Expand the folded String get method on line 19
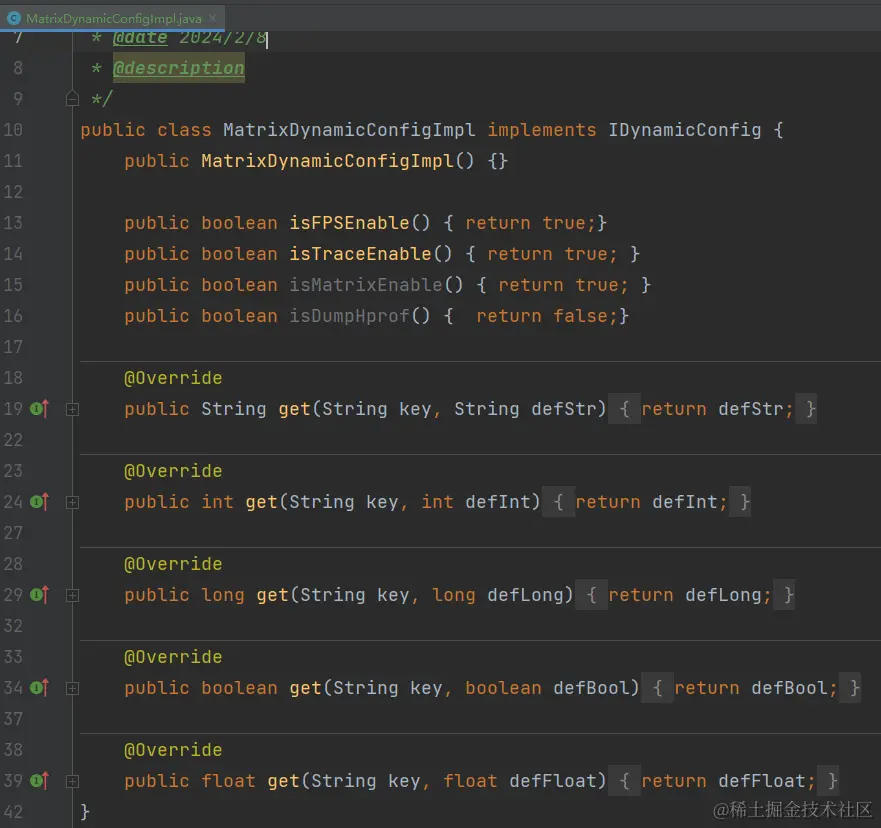 click(72, 410)
